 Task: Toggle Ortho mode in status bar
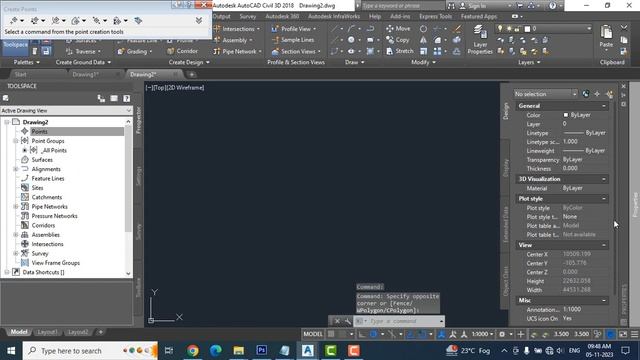tap(362, 334)
